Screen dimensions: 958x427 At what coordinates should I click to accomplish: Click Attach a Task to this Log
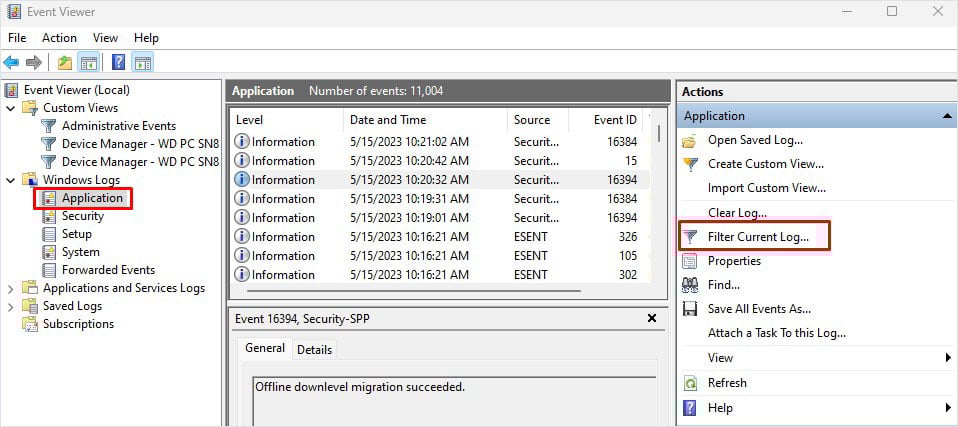[x=776, y=333]
